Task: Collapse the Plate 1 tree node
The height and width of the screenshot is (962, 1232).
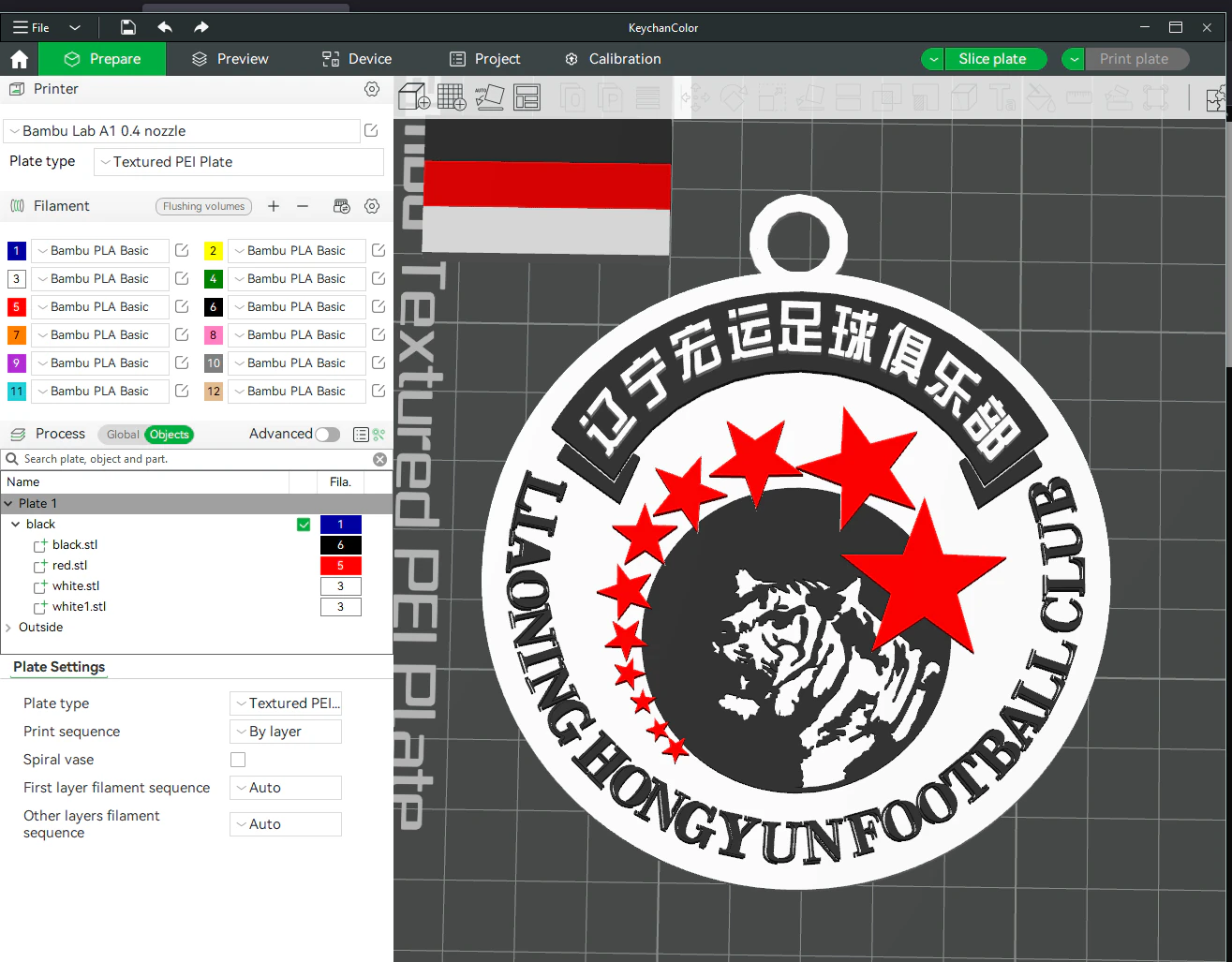Action: 8,504
